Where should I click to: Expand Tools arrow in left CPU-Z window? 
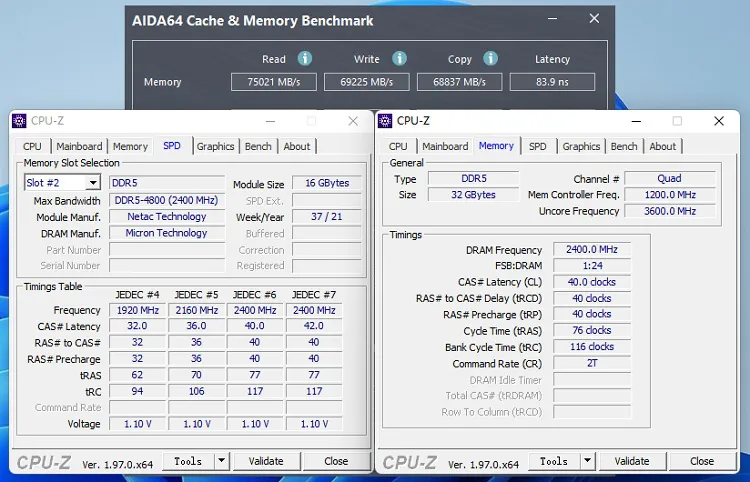[221, 461]
